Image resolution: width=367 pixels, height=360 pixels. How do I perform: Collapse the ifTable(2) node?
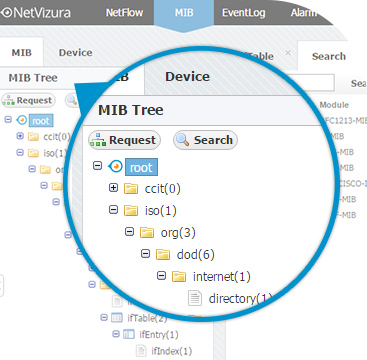104,317
